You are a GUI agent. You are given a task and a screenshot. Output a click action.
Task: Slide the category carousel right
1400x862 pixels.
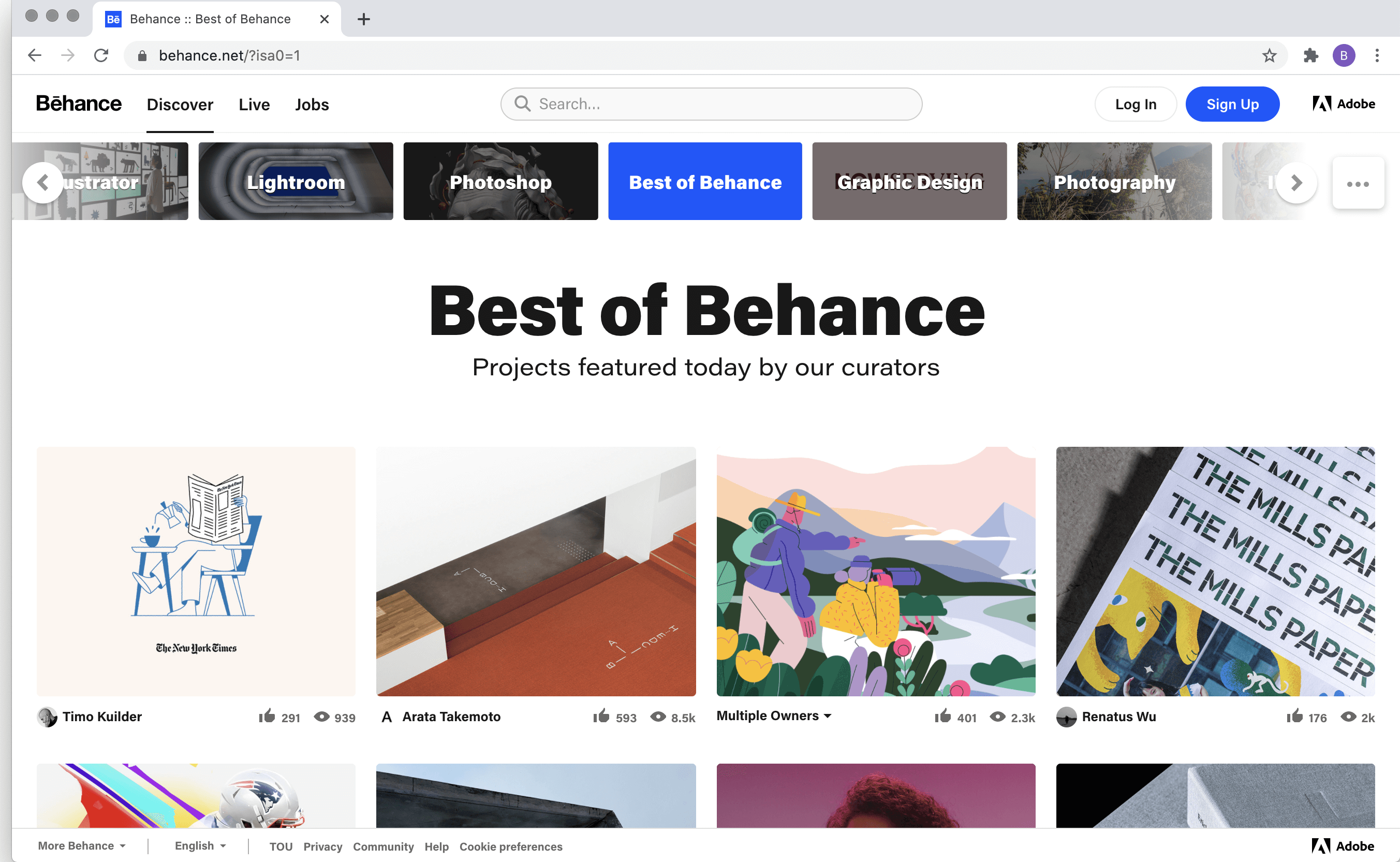tap(1296, 183)
